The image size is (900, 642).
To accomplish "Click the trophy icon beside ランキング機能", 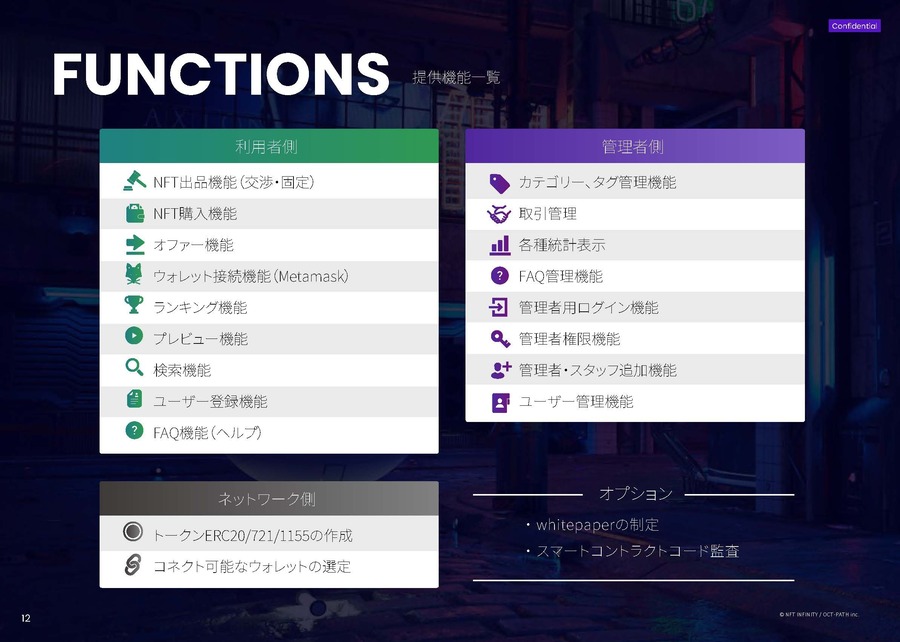I will (134, 307).
